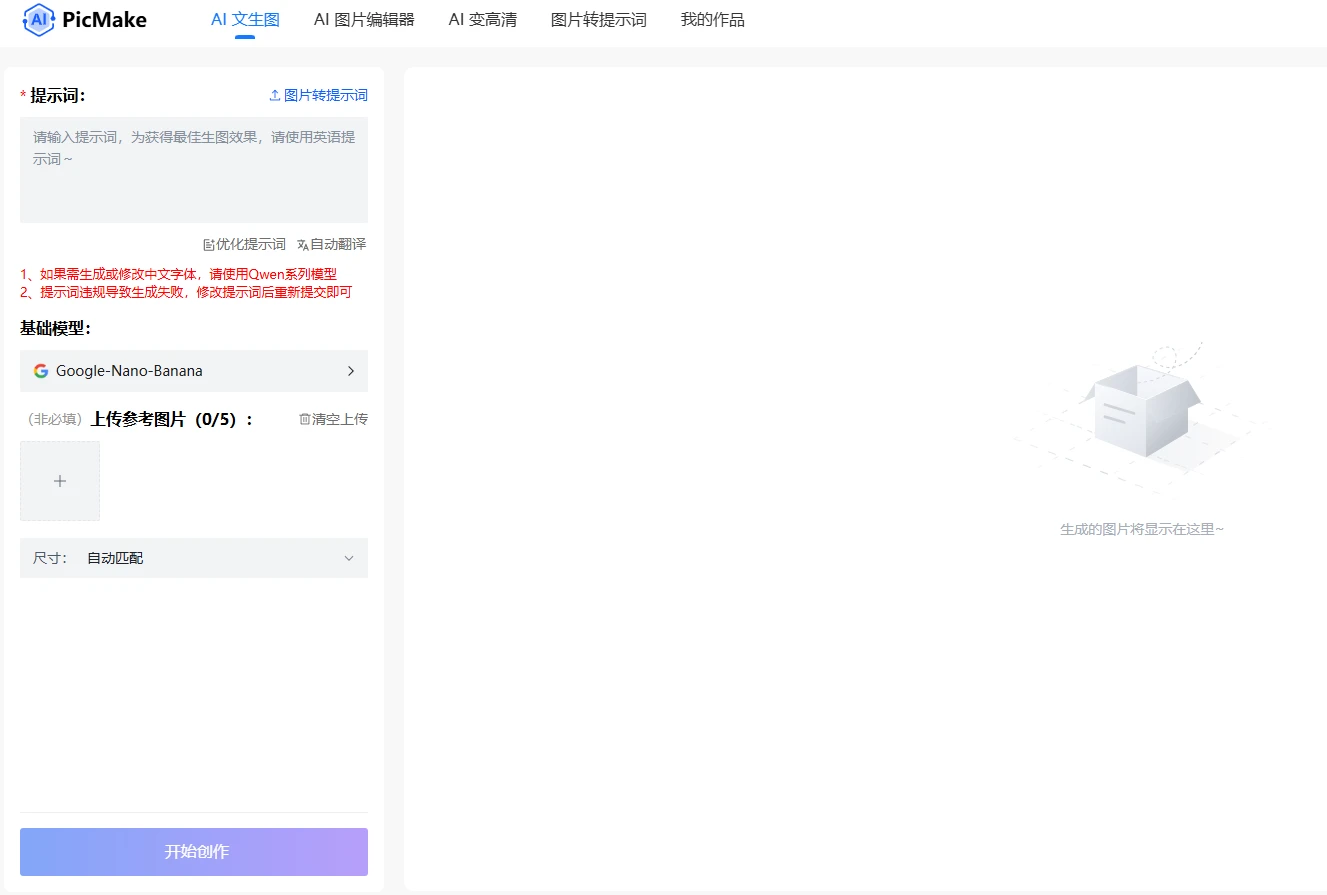Screen dimensions: 1327x895
Task: Select the 图片转提示词 nav item
Action: pos(599,19)
